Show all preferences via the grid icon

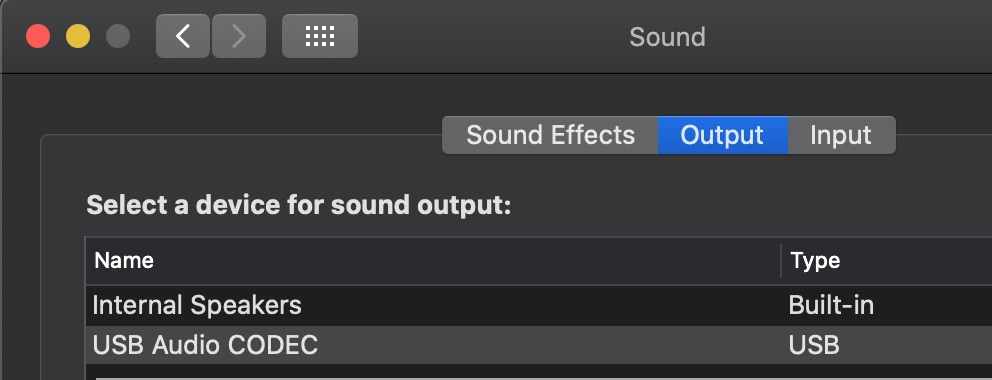point(319,37)
